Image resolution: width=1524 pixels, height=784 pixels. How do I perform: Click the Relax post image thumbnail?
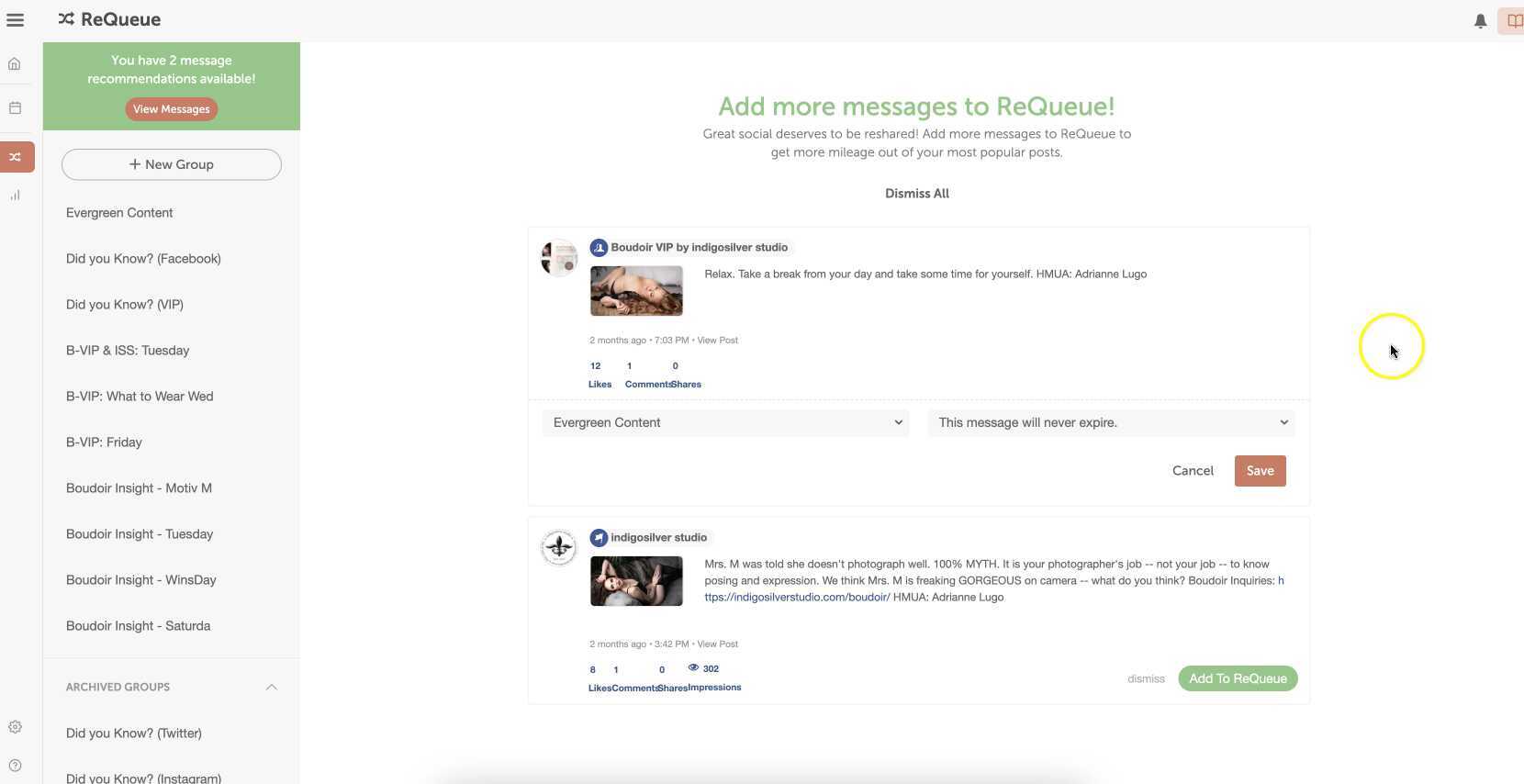(x=636, y=291)
